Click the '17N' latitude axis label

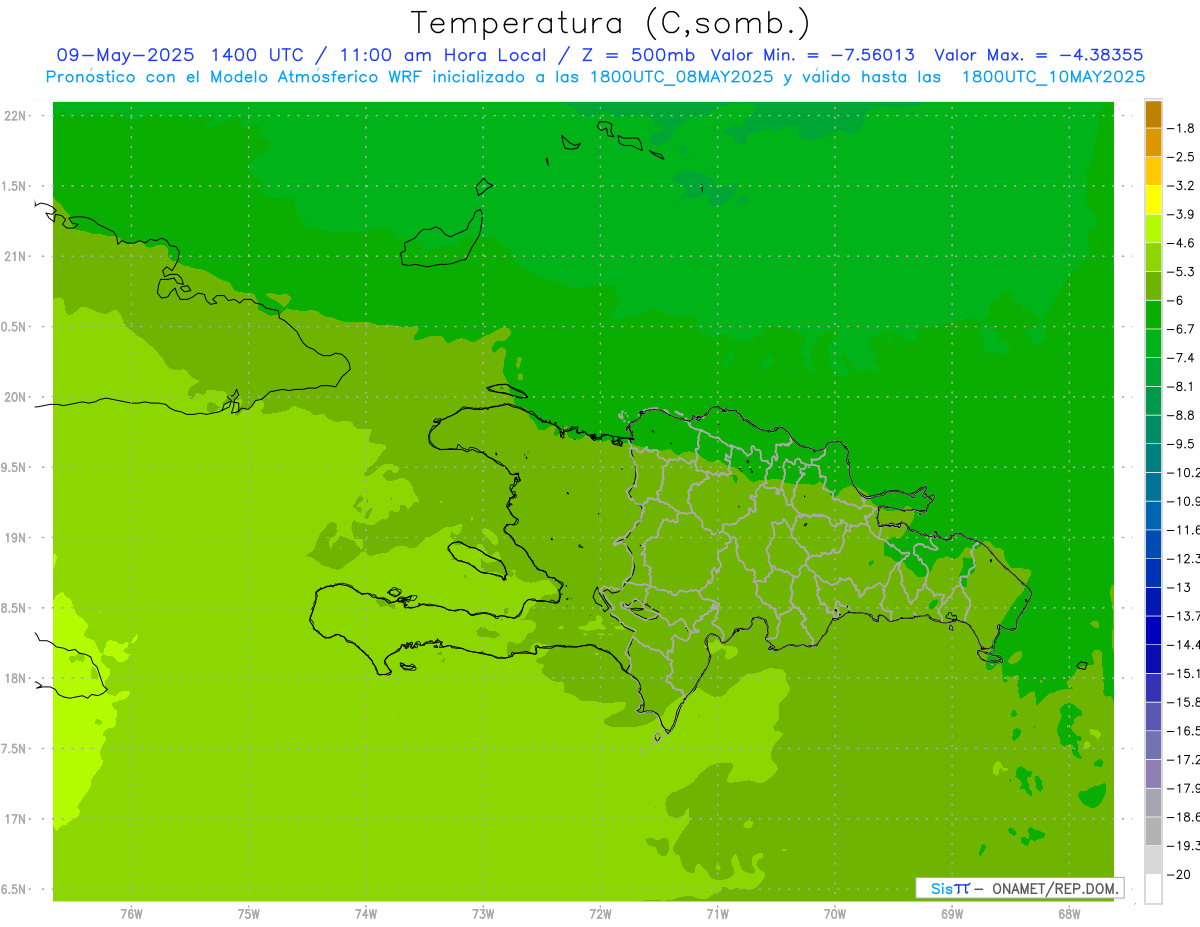[15, 819]
